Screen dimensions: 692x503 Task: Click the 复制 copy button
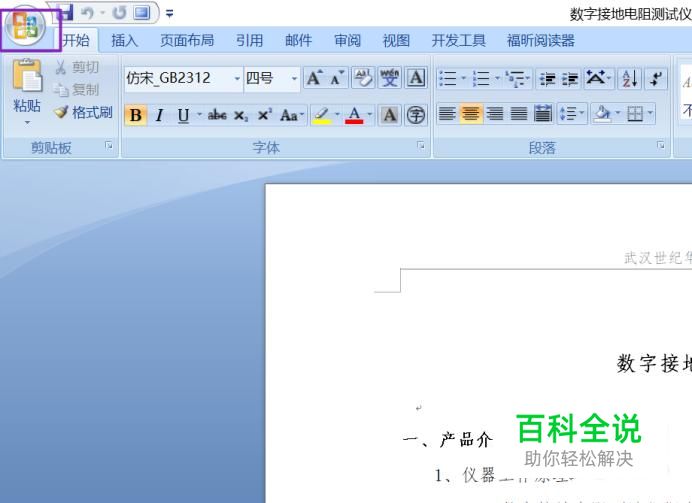coord(77,90)
